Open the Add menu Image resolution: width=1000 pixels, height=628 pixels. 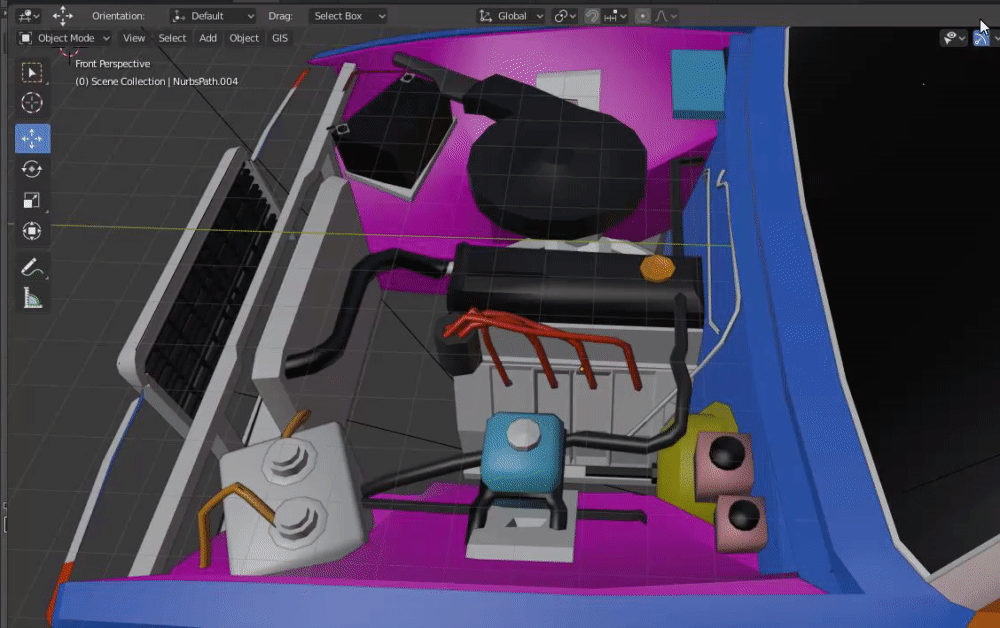[208, 38]
